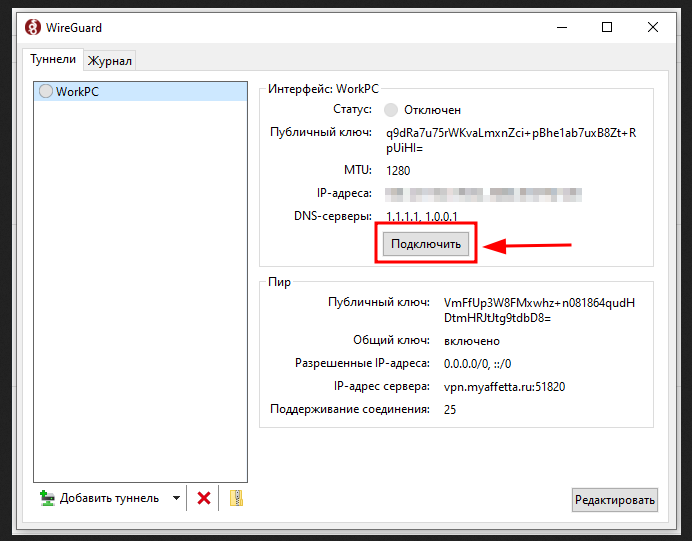Delete selected tunnel with red X icon

click(204, 498)
